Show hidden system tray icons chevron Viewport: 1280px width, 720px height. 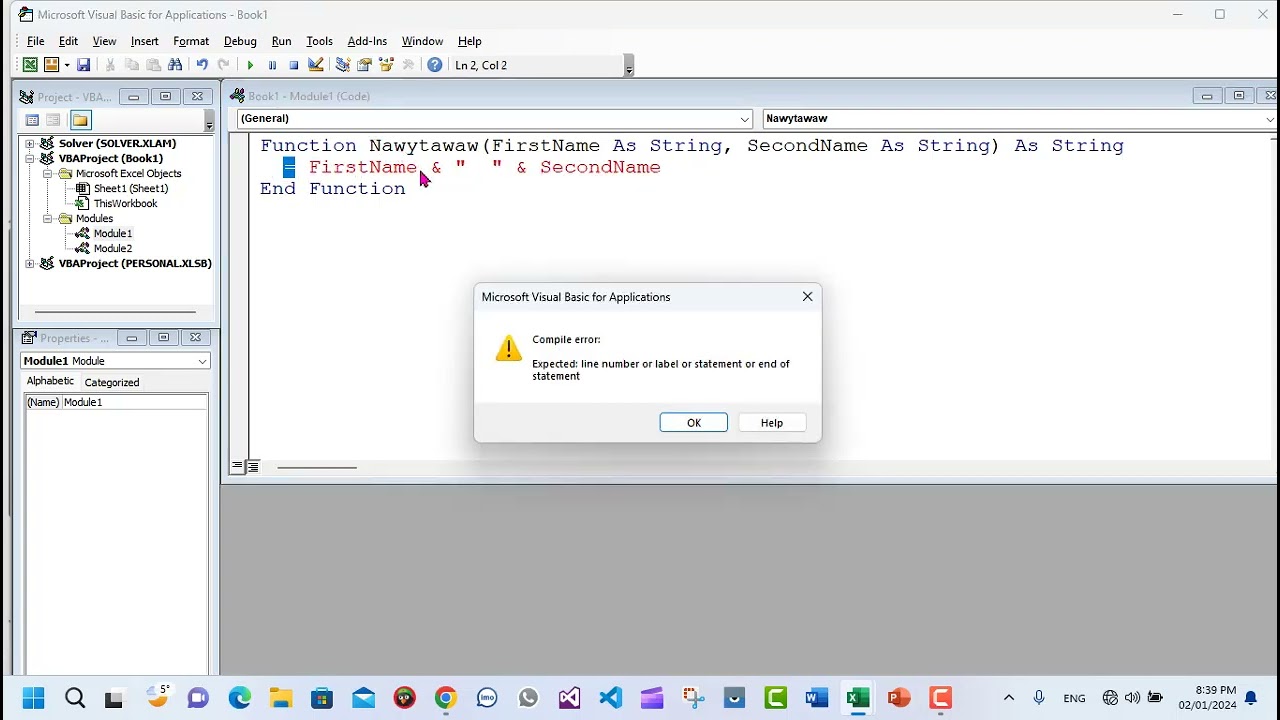[x=1009, y=698]
